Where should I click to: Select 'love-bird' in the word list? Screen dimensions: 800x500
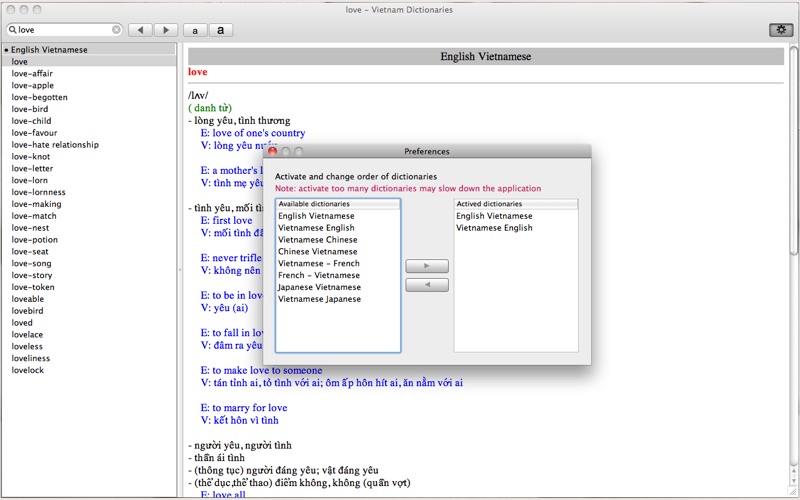30,109
